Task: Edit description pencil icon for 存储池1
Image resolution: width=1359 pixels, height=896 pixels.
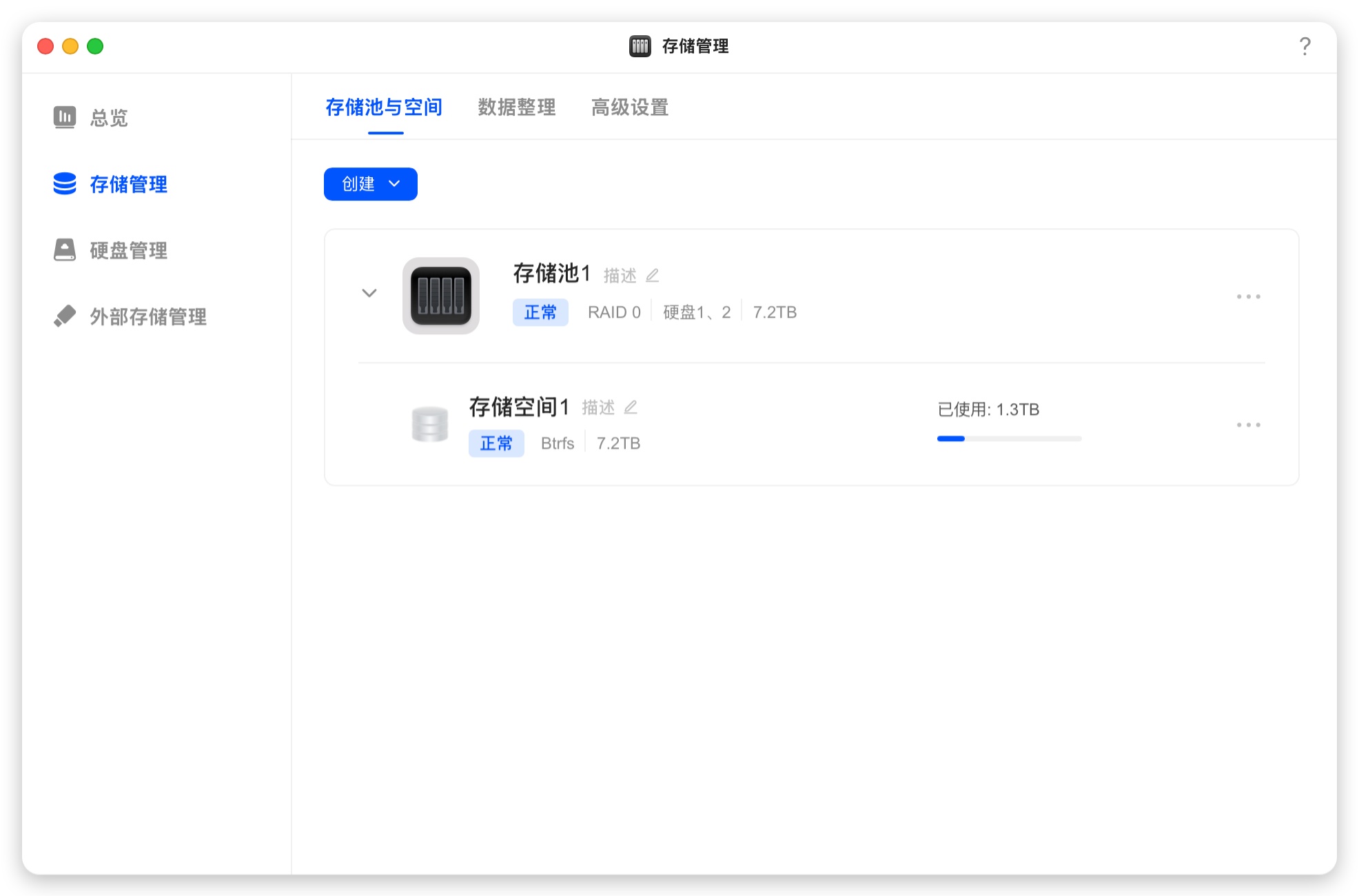Action: tap(653, 276)
